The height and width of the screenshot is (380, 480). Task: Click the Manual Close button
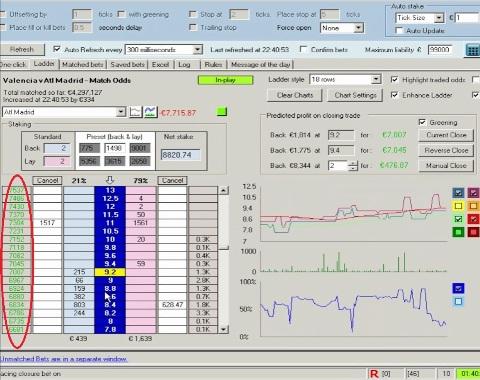click(x=446, y=166)
